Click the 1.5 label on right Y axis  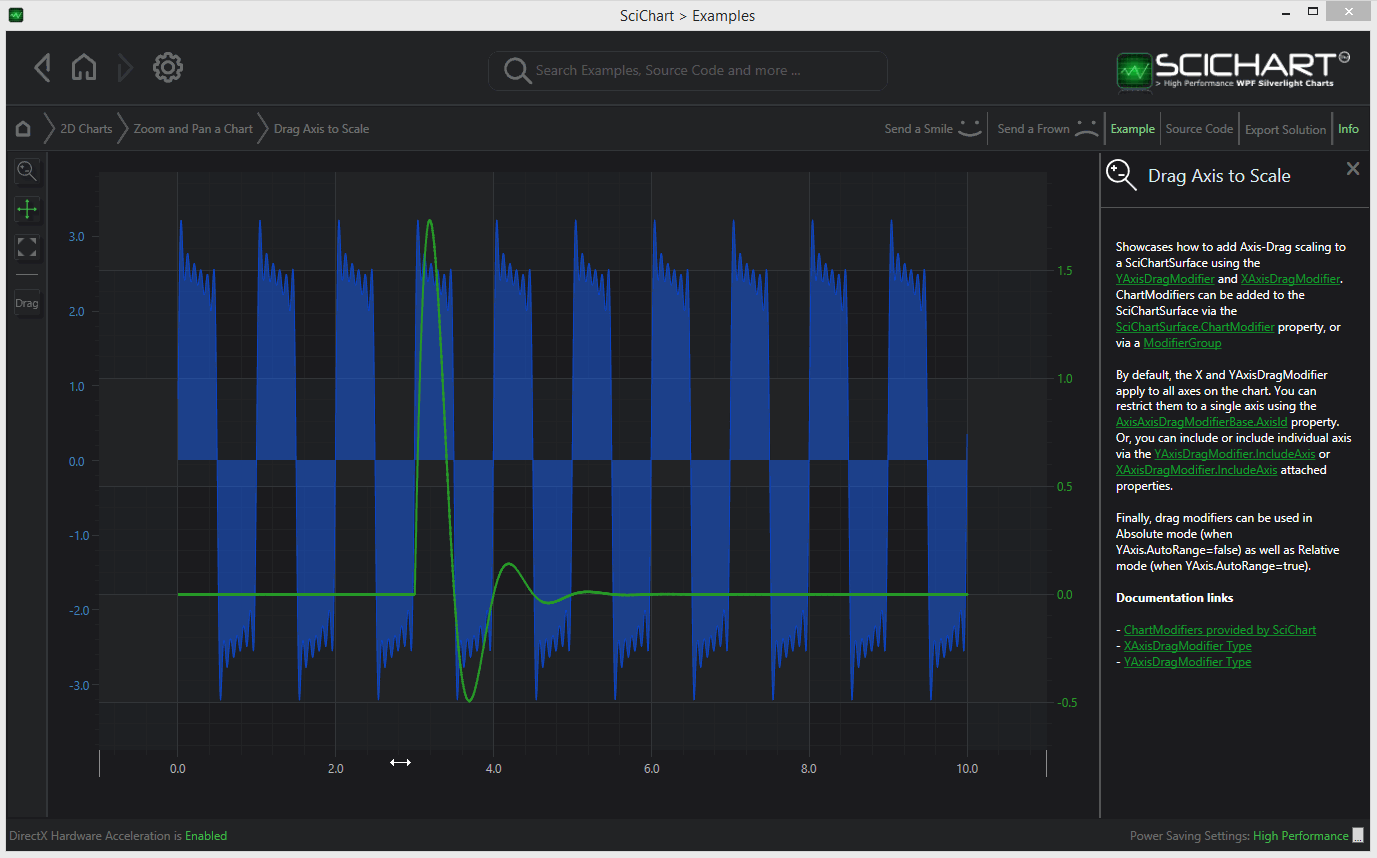point(1066,271)
